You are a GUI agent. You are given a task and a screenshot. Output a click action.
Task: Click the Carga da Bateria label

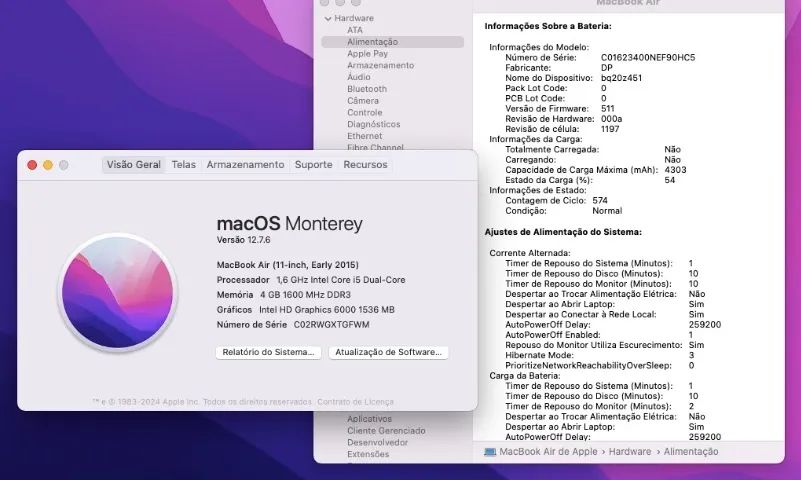[x=524, y=376]
